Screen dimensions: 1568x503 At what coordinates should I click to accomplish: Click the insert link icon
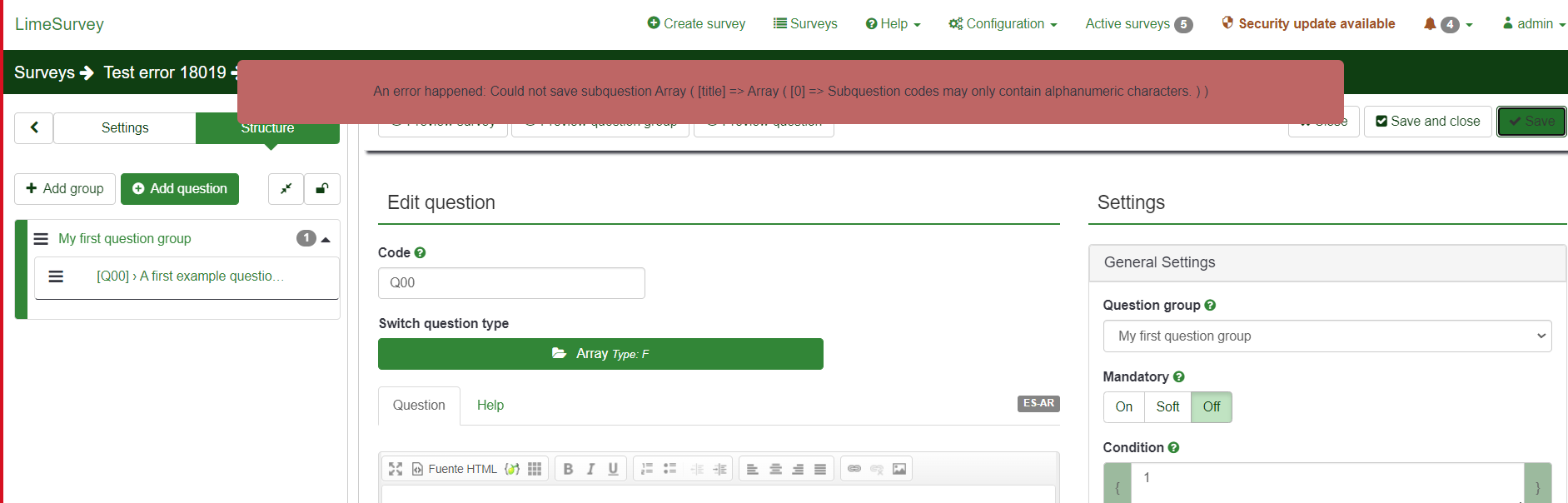pos(854,469)
